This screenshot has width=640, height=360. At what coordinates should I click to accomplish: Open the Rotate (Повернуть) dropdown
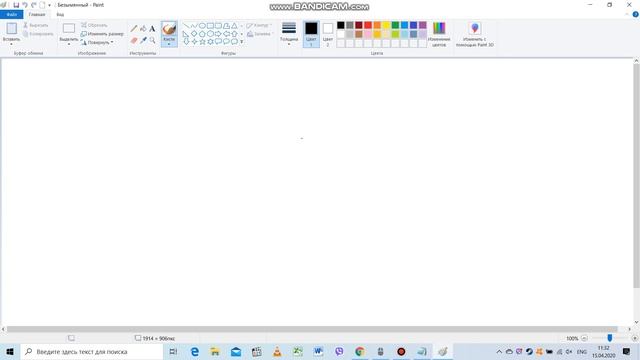(97, 42)
